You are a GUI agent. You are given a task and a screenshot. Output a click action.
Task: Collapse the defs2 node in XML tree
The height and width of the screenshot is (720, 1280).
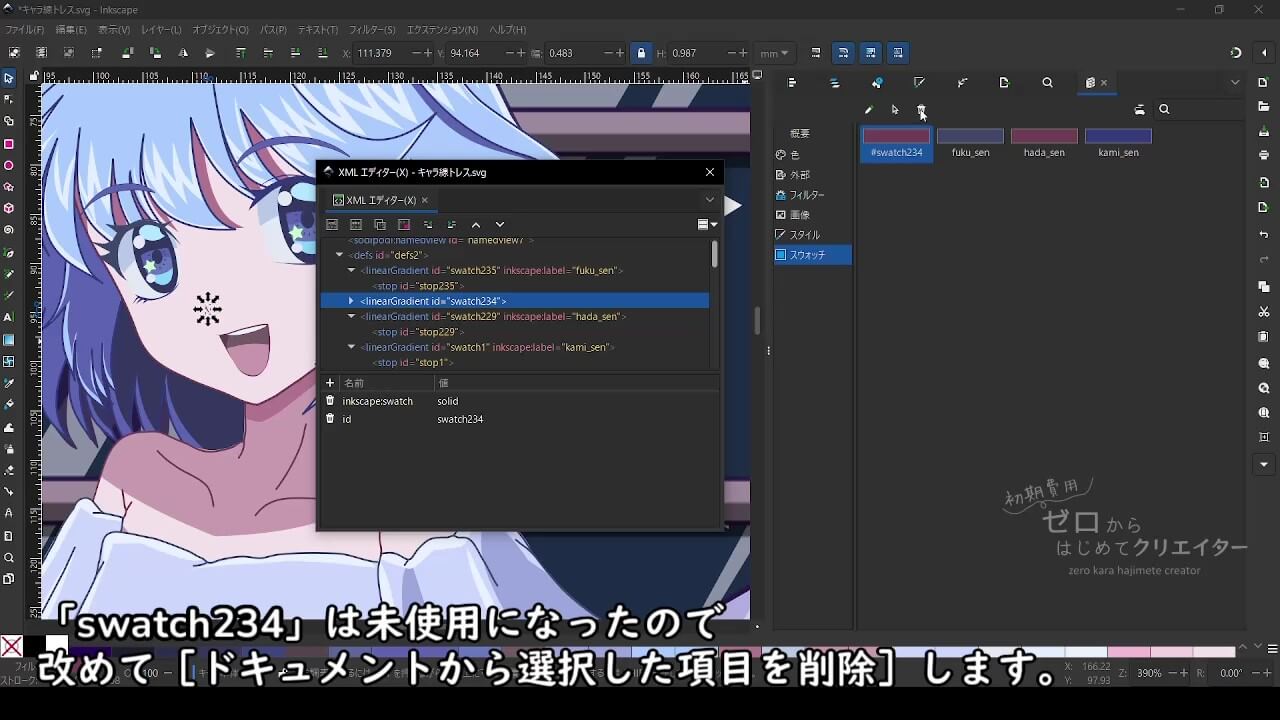pyautogui.click(x=340, y=255)
